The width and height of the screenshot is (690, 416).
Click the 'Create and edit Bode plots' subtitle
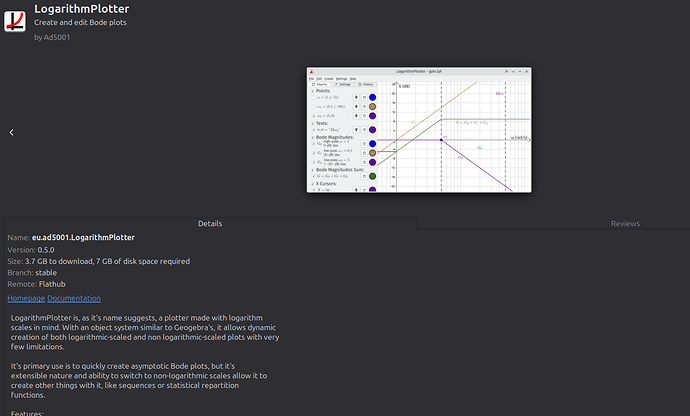point(80,22)
